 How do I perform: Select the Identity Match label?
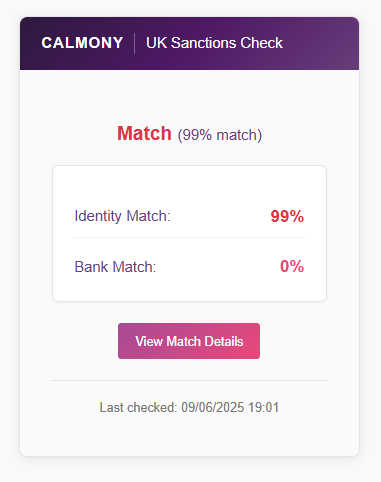pyautogui.click(x=122, y=216)
